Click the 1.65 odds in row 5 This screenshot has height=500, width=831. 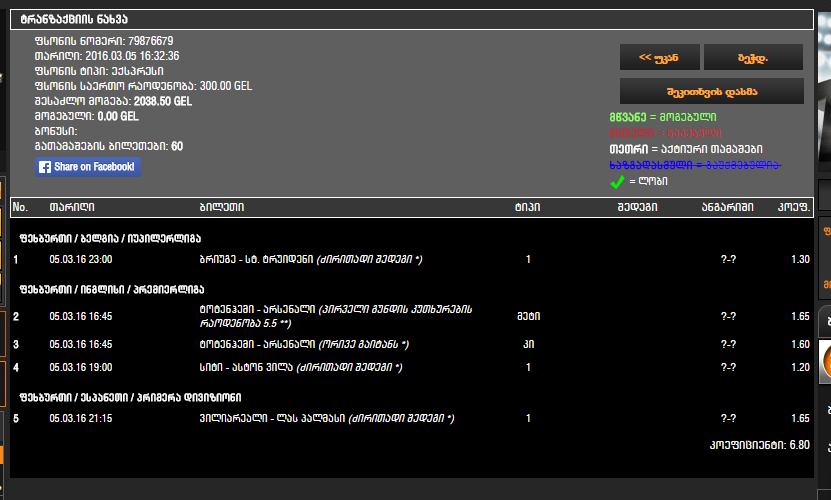800,418
